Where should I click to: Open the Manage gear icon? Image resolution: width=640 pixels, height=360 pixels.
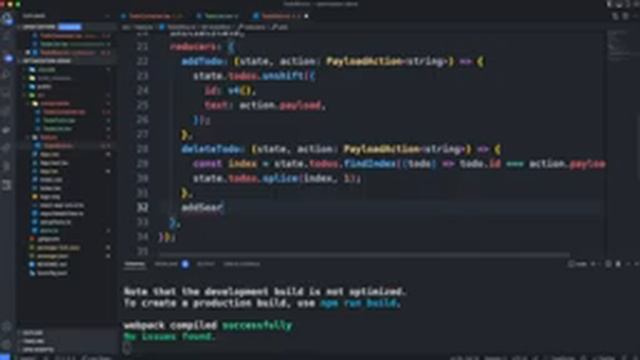coord(7,344)
